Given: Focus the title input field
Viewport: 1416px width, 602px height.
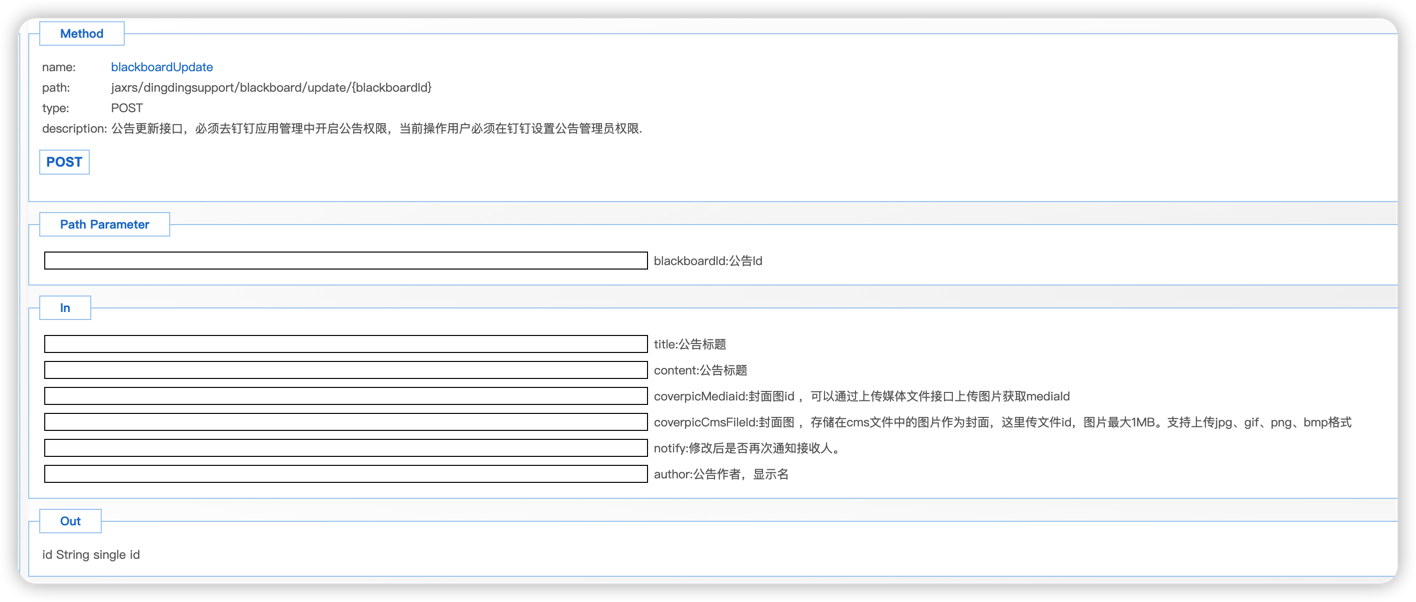Looking at the screenshot, I should (346, 344).
